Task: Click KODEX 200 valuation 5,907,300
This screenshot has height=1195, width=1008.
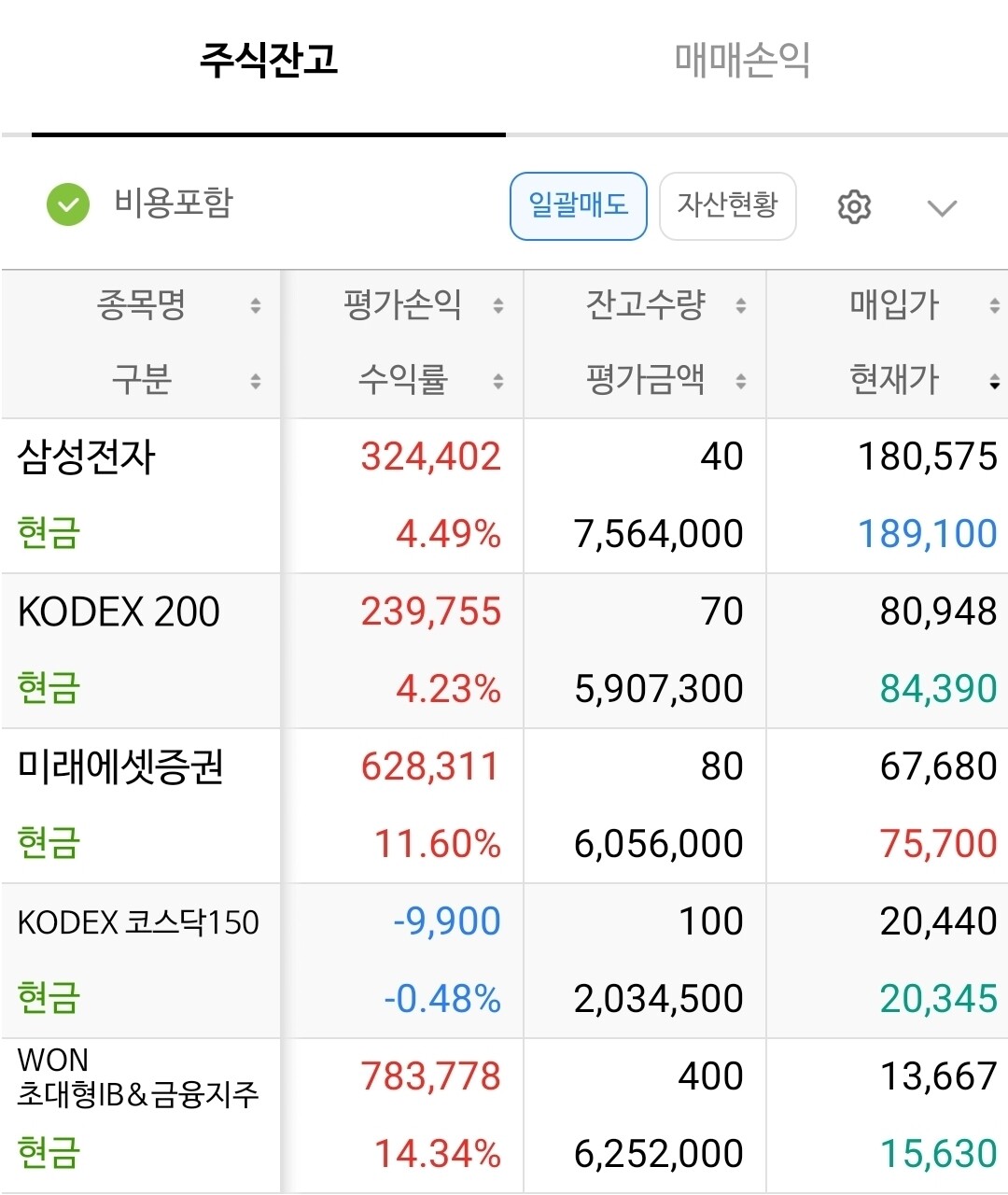Action: click(659, 689)
